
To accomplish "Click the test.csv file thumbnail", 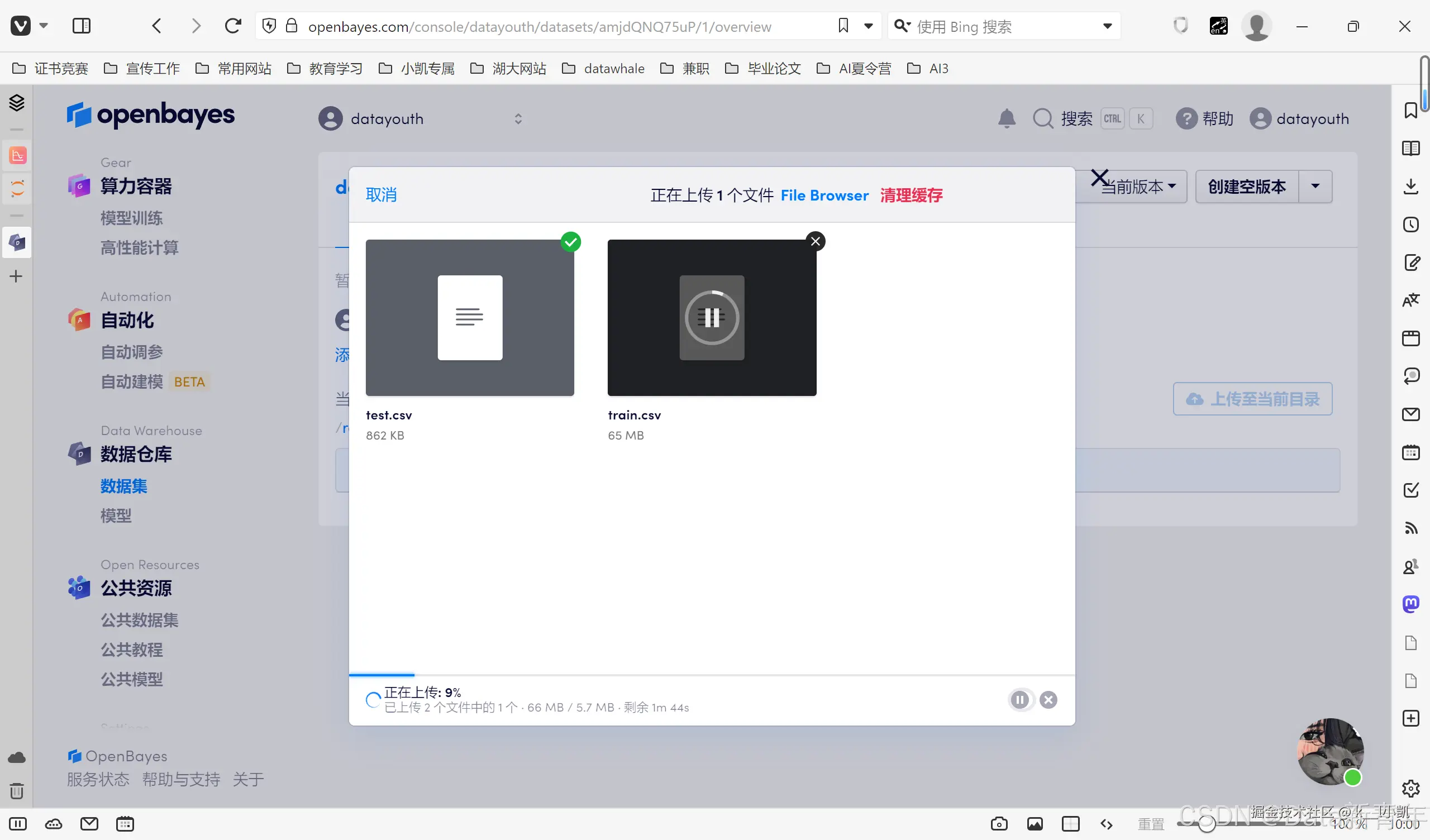I will [469, 317].
